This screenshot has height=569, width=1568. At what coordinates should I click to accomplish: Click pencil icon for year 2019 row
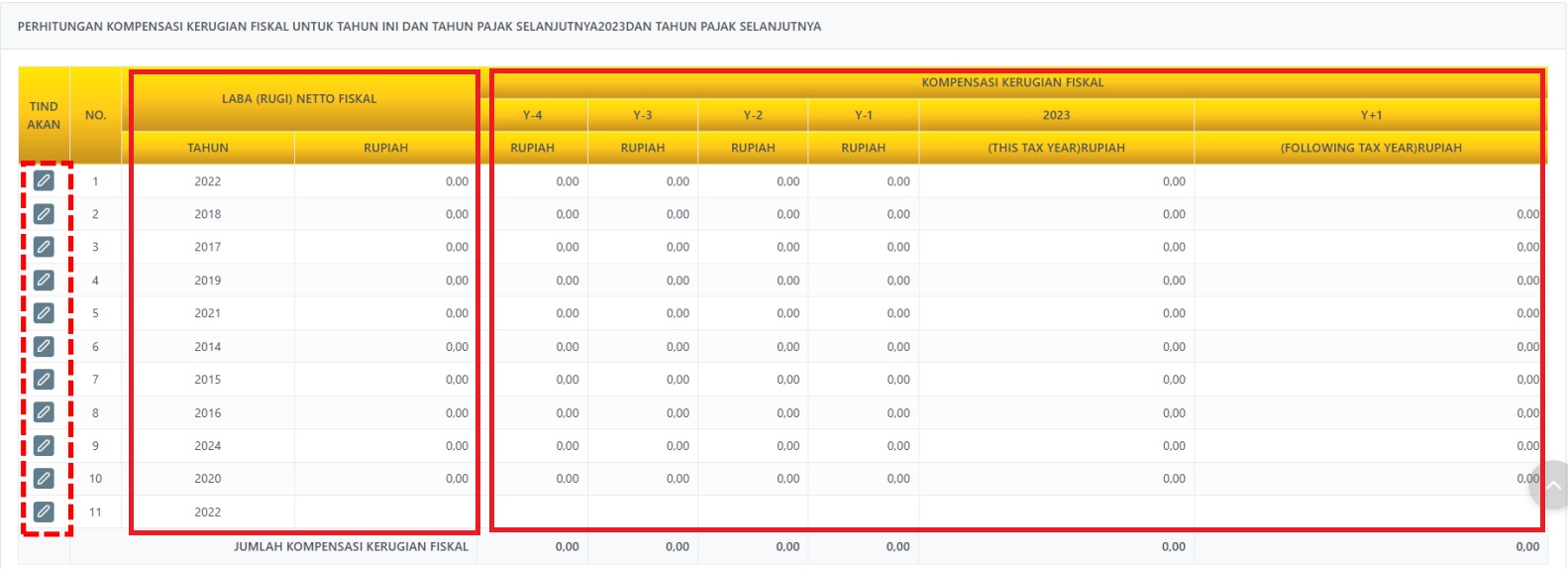point(44,281)
